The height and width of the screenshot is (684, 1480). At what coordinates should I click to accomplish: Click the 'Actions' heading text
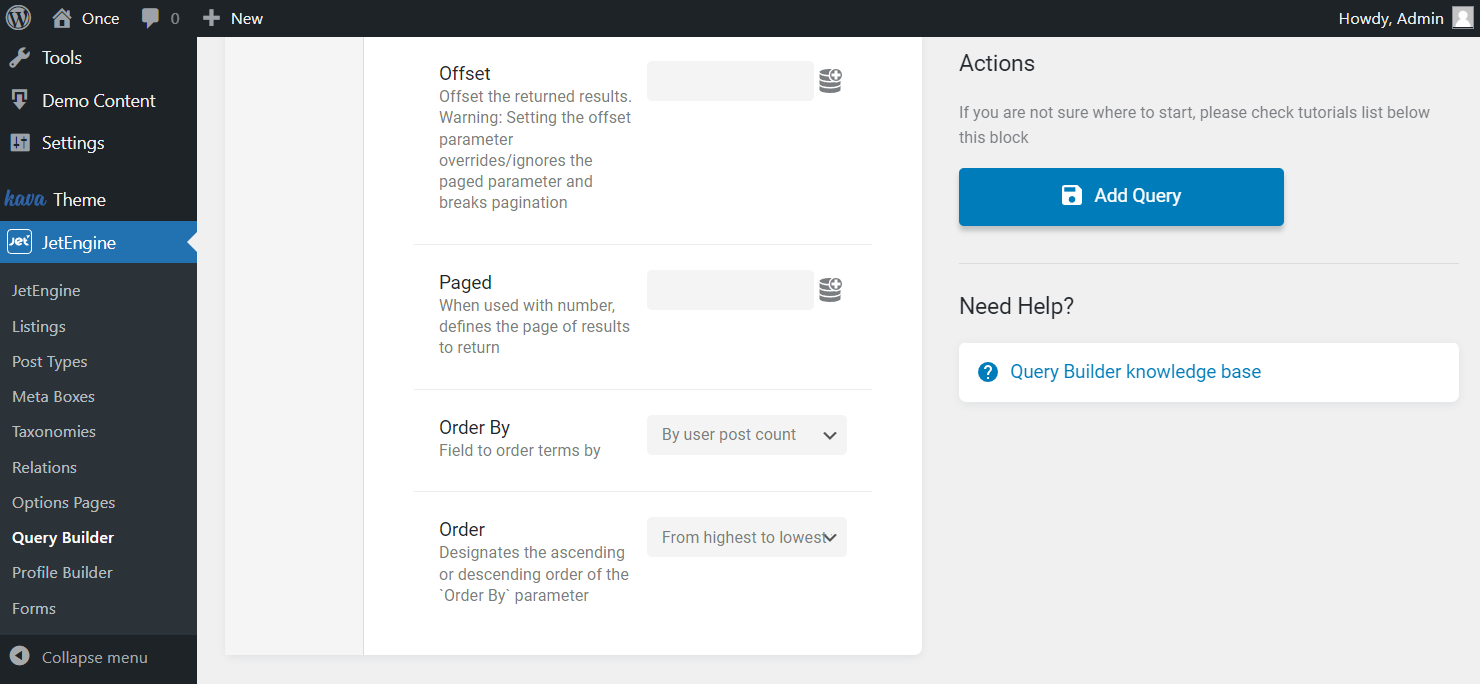(997, 63)
